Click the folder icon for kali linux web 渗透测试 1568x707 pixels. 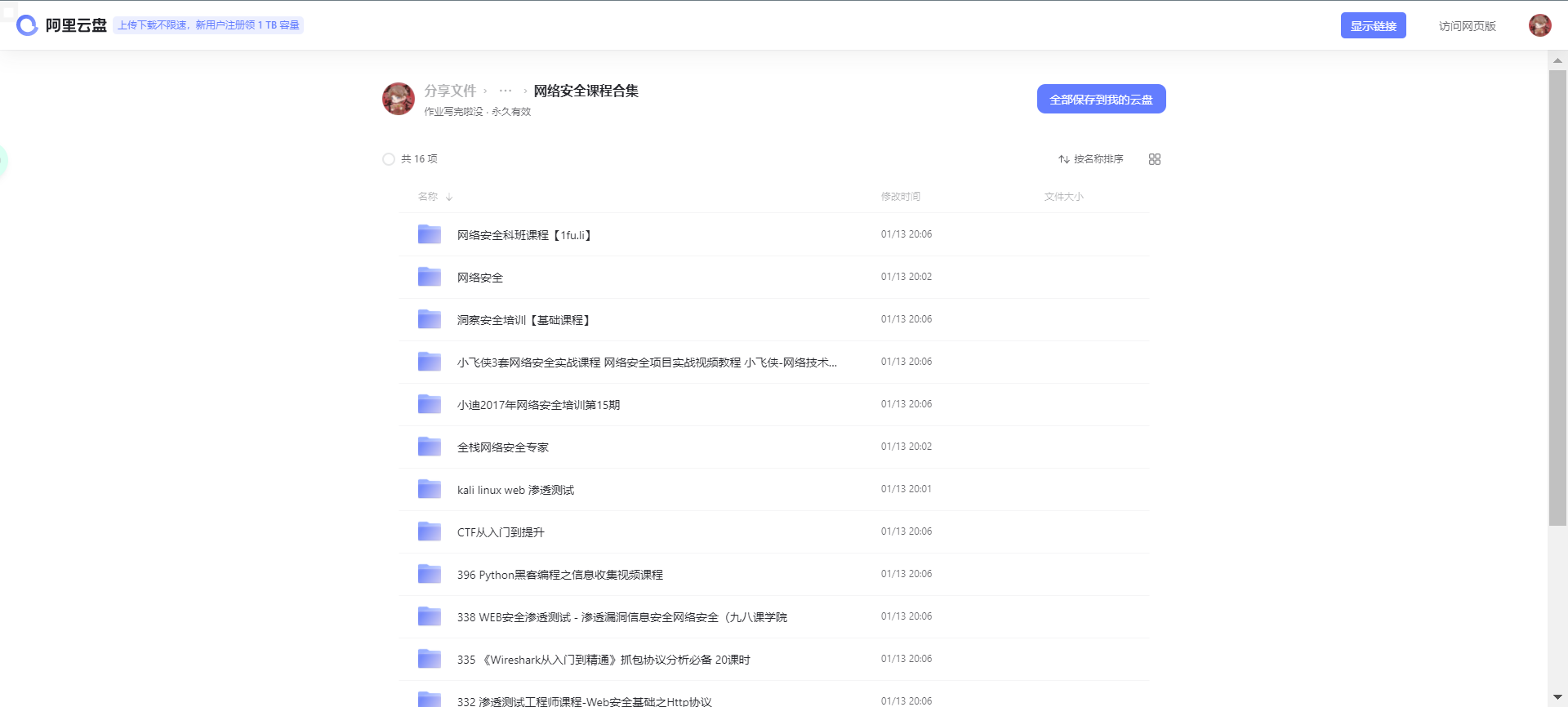(x=430, y=489)
